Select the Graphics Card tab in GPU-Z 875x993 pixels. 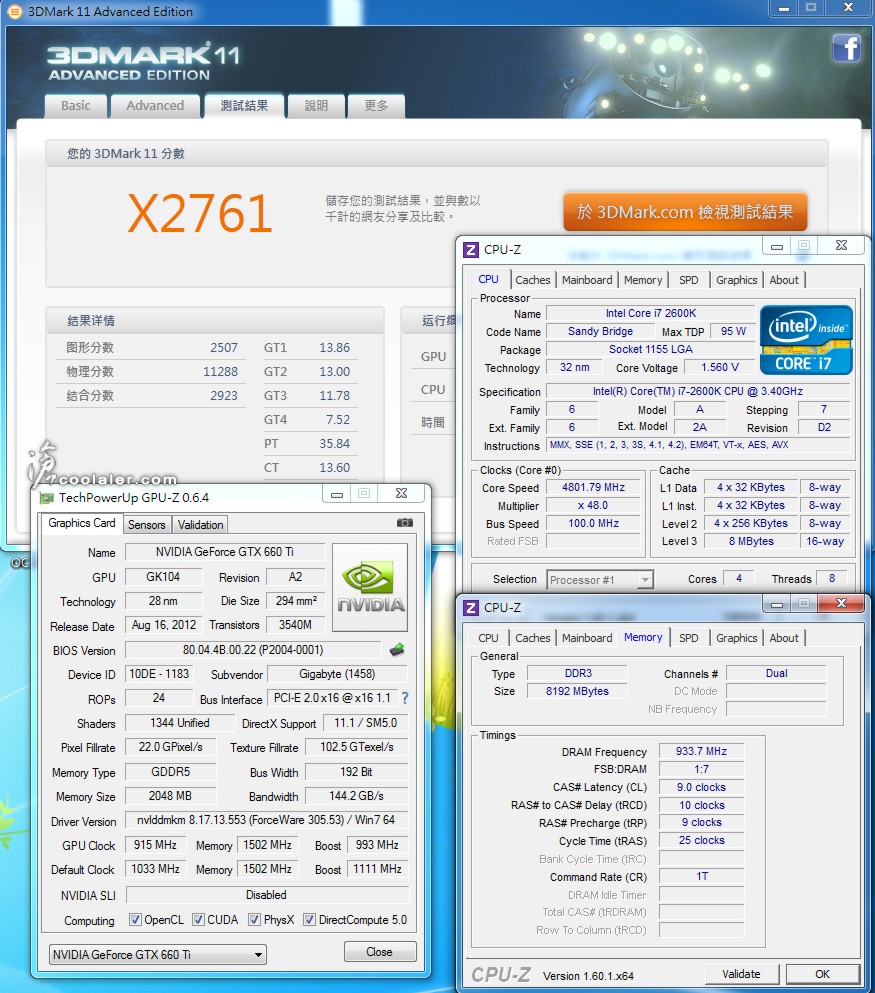(x=82, y=523)
